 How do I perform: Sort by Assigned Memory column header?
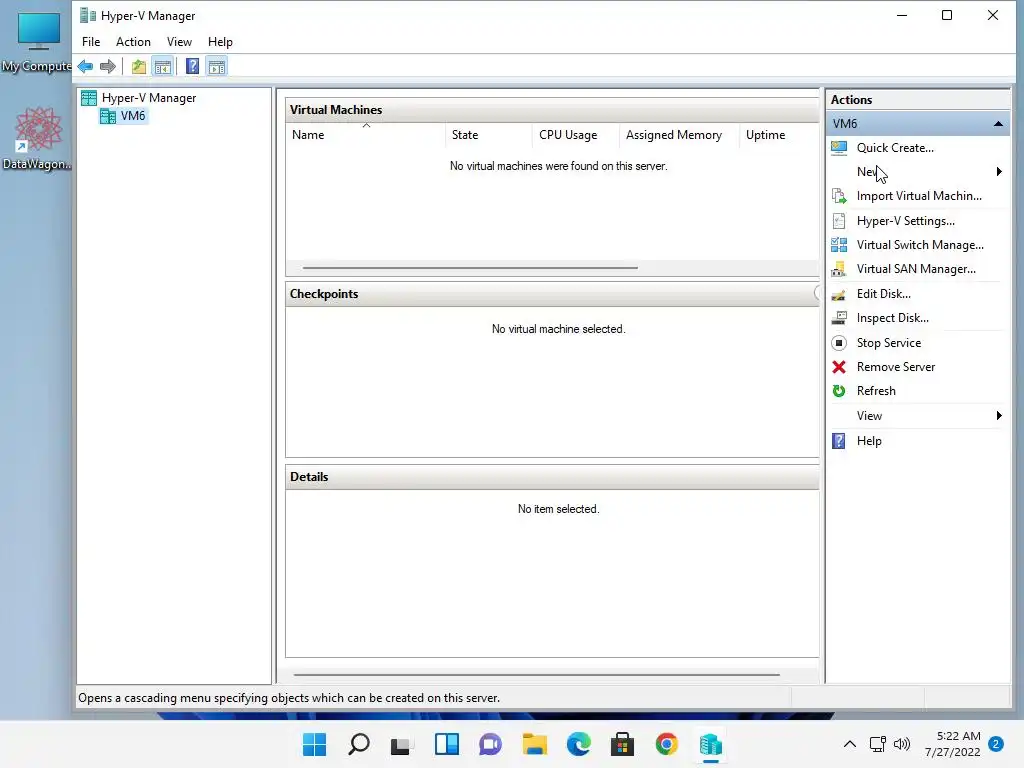pyautogui.click(x=679, y=135)
